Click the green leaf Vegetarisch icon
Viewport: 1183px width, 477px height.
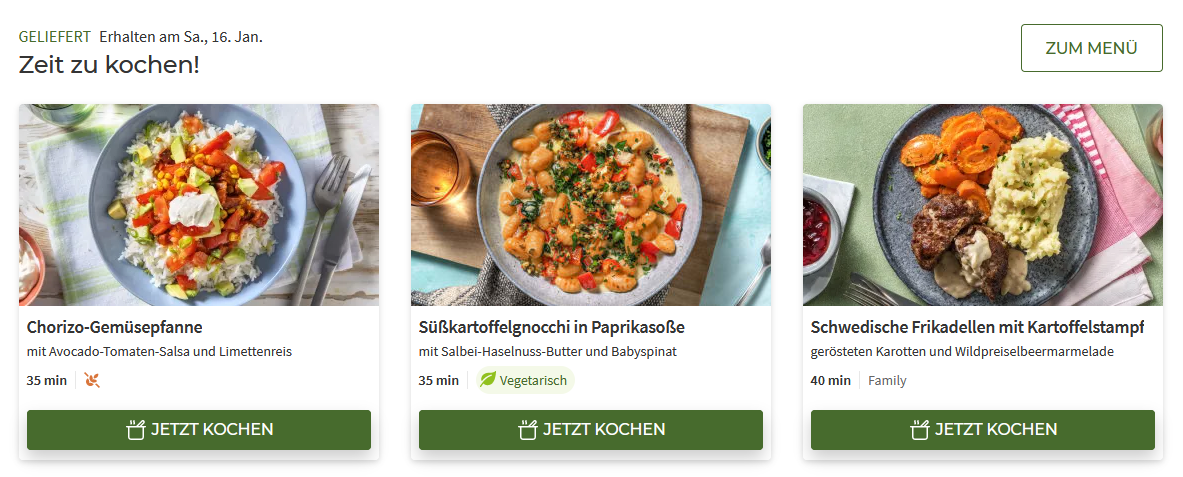(x=488, y=380)
